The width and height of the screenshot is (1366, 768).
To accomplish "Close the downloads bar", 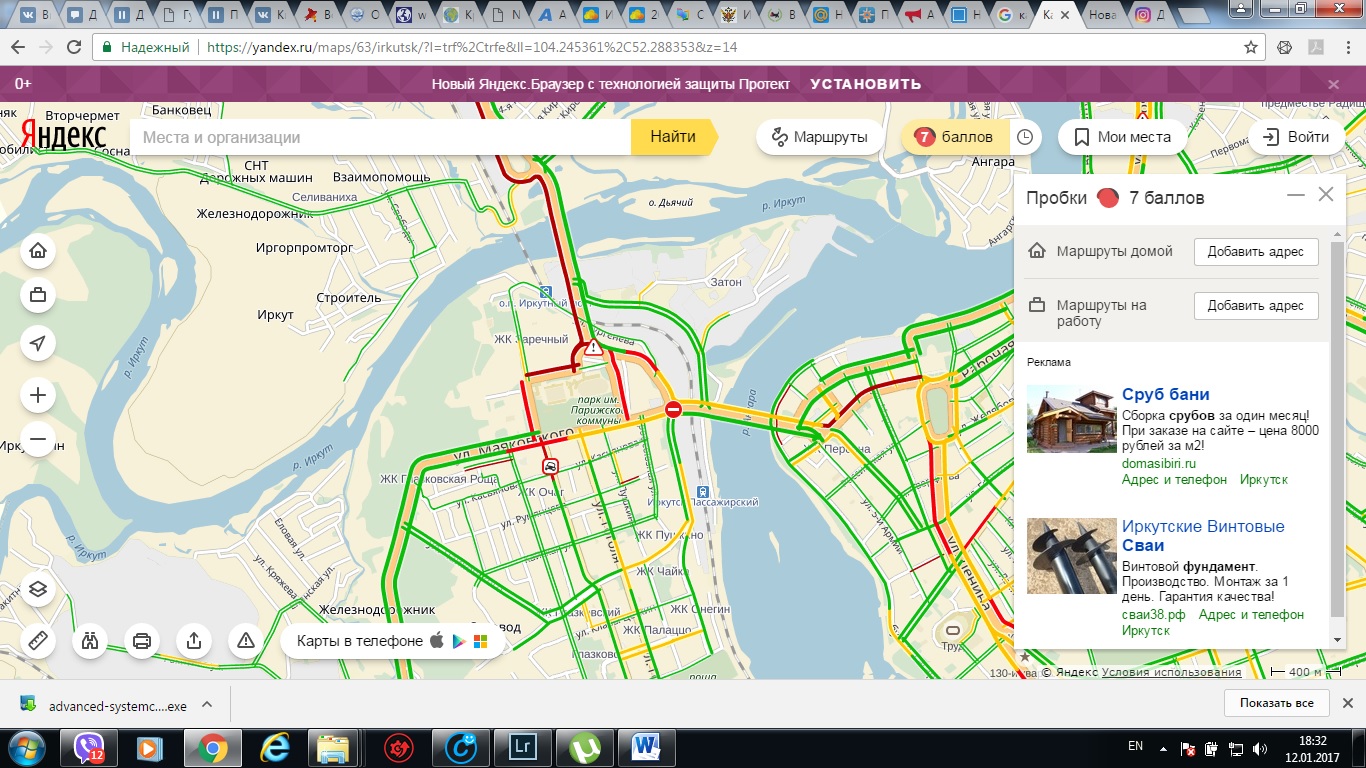I will pos(1350,703).
